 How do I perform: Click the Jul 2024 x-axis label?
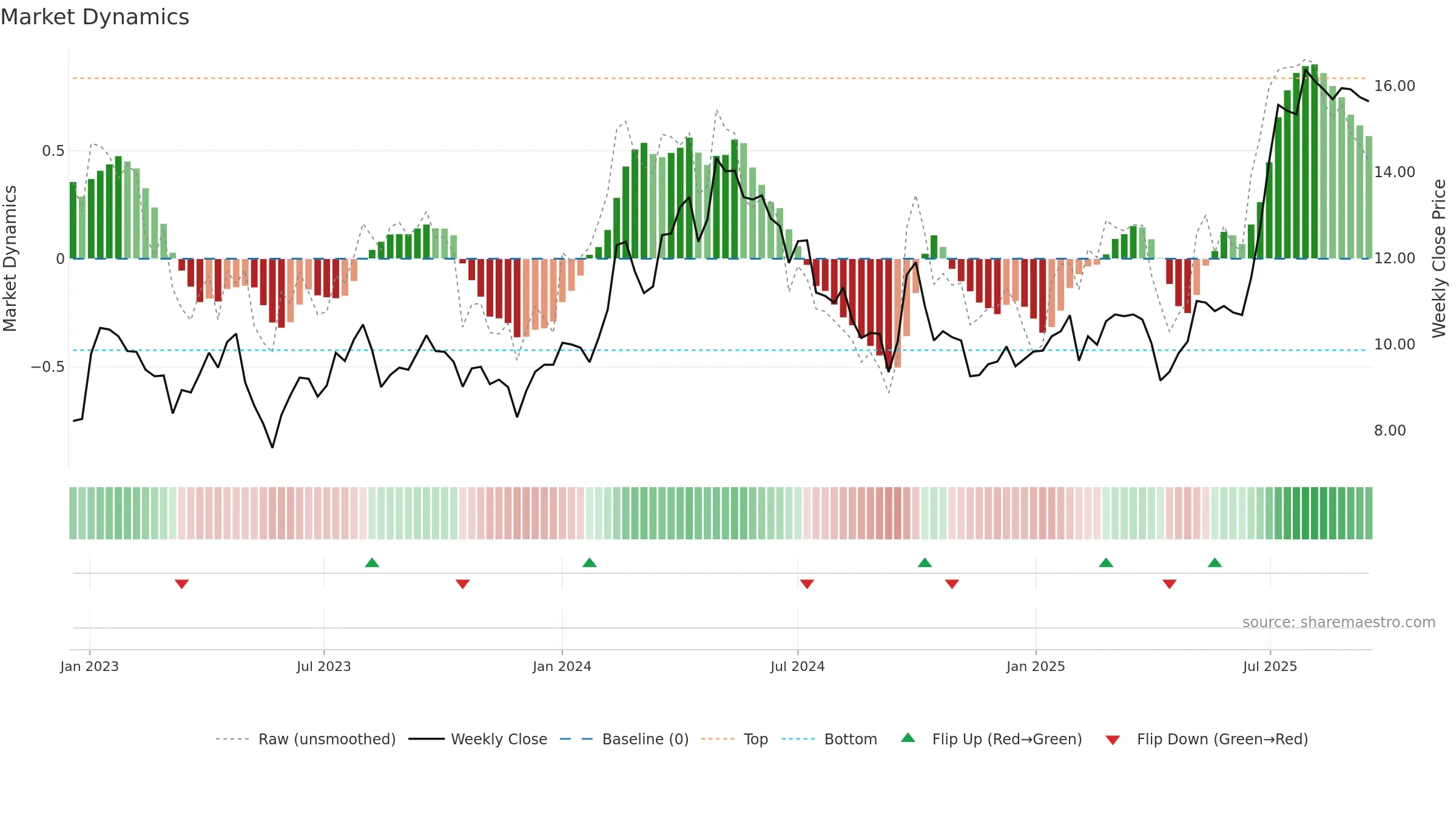pos(798,666)
